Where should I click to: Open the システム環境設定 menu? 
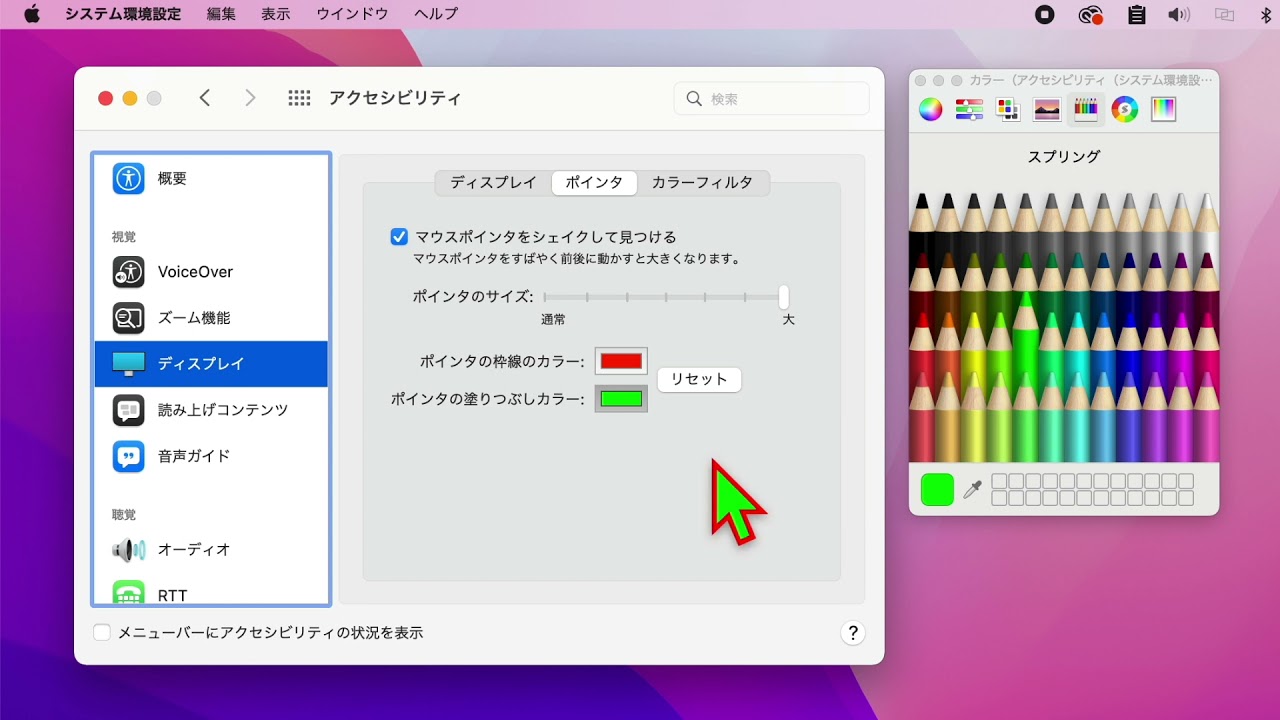coord(123,14)
